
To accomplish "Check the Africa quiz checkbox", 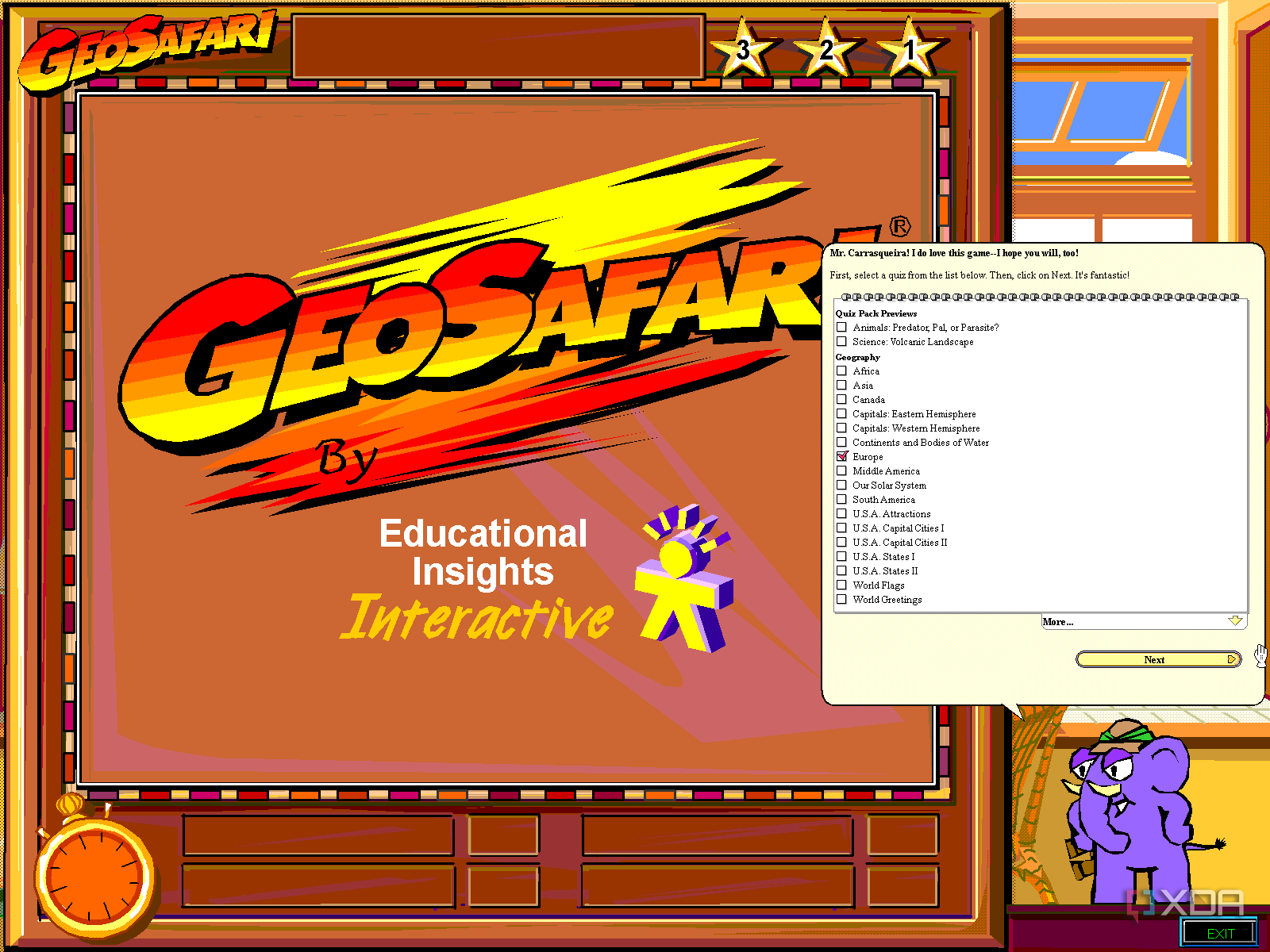I will [841, 370].
